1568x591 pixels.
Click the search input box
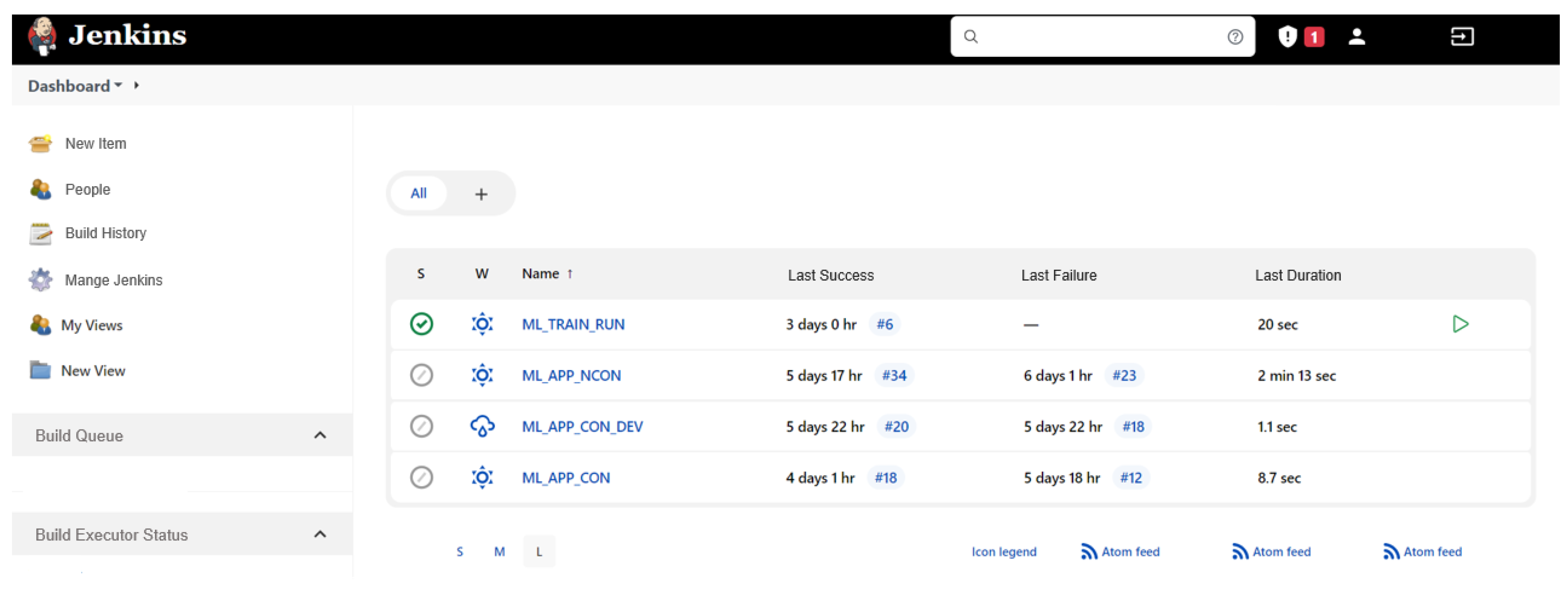coord(1096,37)
